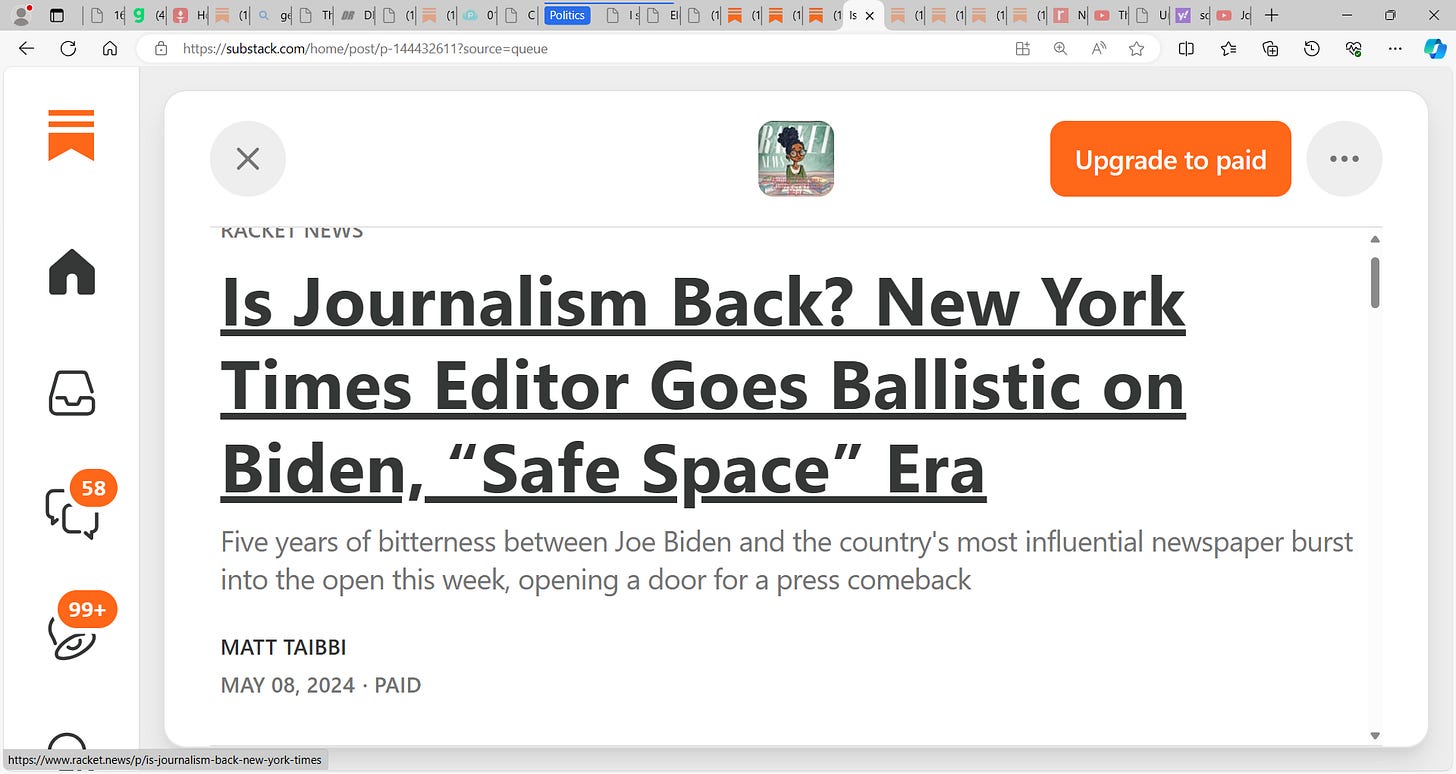Click the browser Back arrow
This screenshot has width=1456, height=774.
tap(26, 48)
